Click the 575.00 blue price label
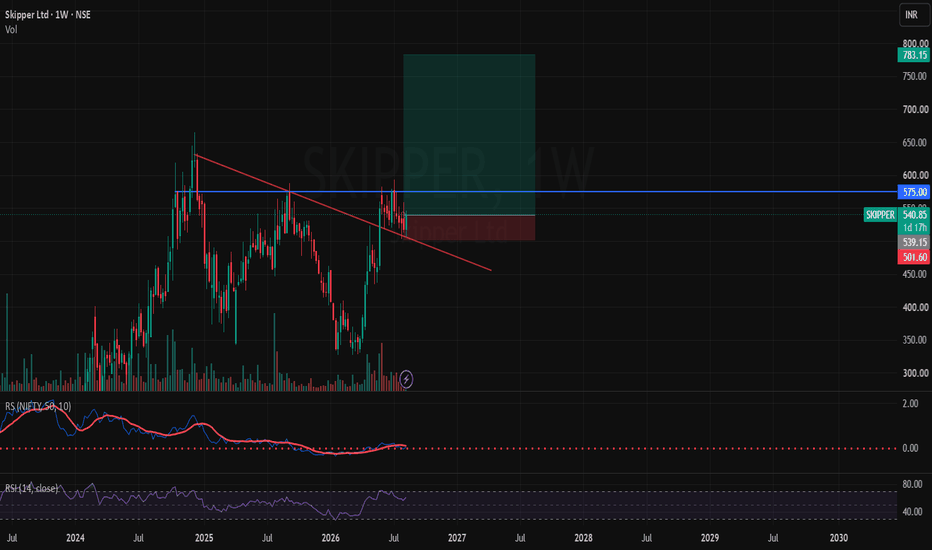The width and height of the screenshot is (932, 550). (914, 192)
